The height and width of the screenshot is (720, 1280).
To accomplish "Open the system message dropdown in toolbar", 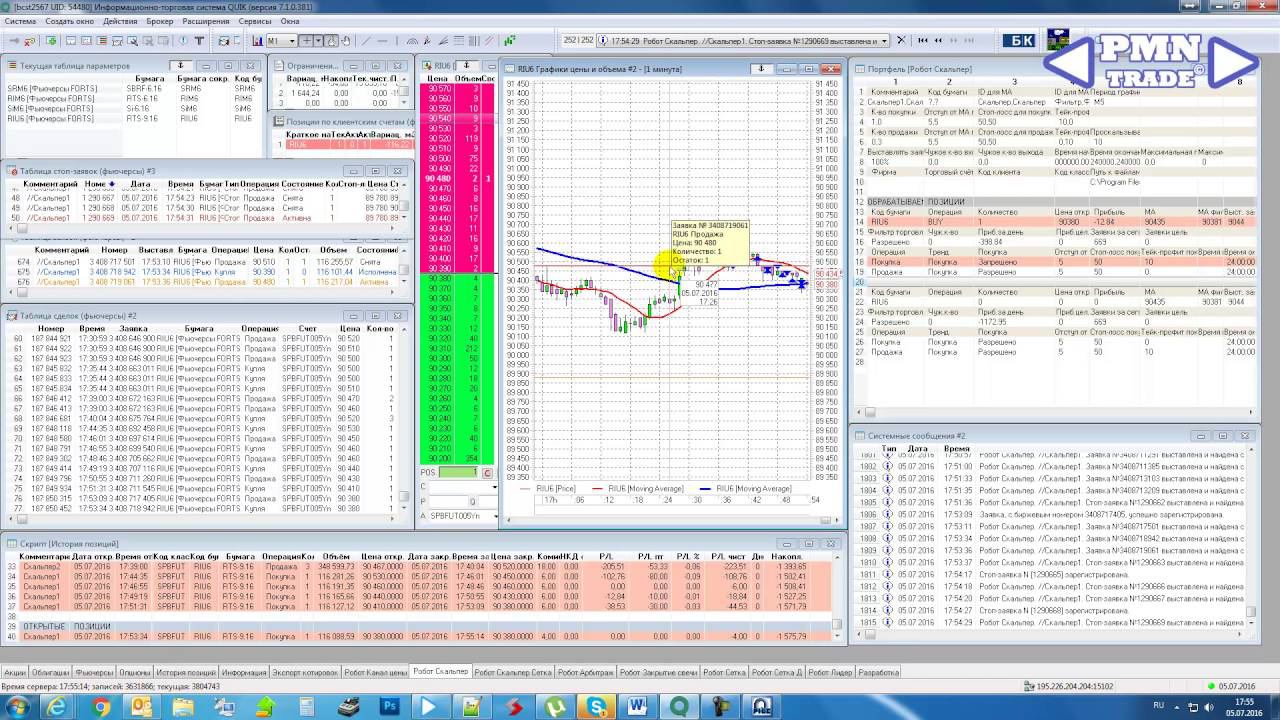I will 883,41.
